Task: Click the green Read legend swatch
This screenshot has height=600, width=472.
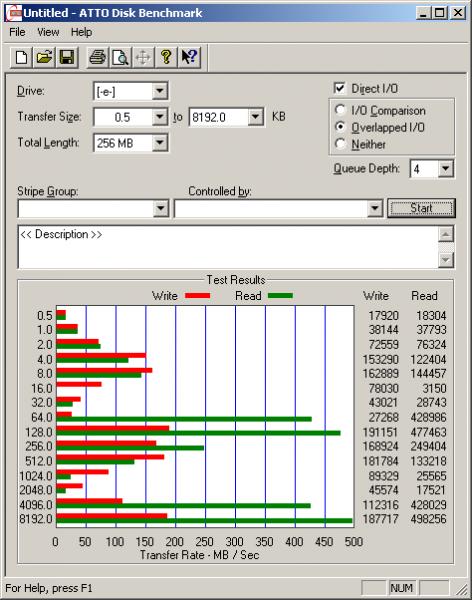Action: [x=281, y=295]
